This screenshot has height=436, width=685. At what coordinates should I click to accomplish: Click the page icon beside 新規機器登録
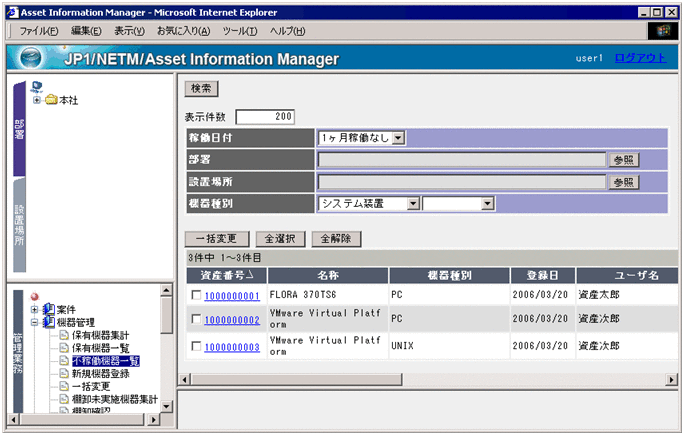[63, 373]
